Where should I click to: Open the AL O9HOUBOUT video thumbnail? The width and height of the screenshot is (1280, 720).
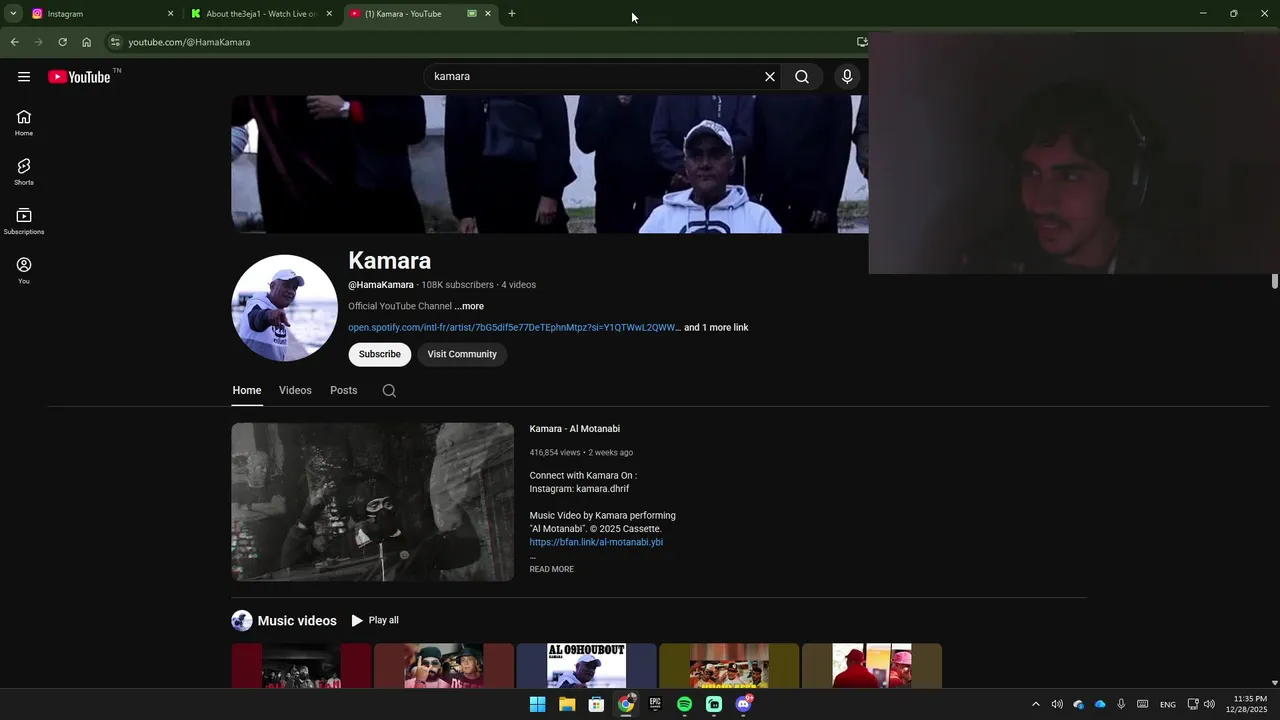coord(587,666)
